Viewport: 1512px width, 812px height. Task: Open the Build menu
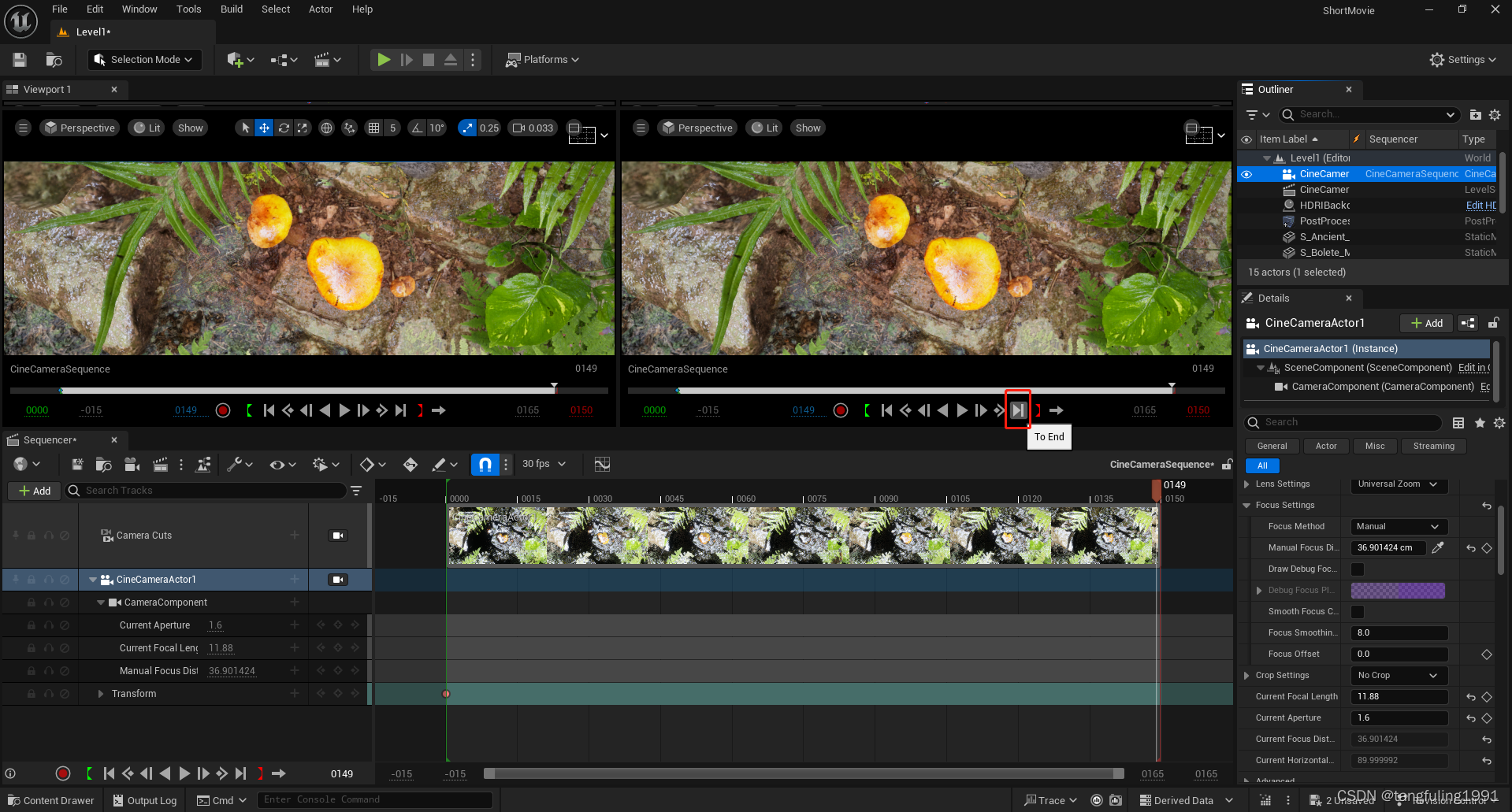point(232,9)
